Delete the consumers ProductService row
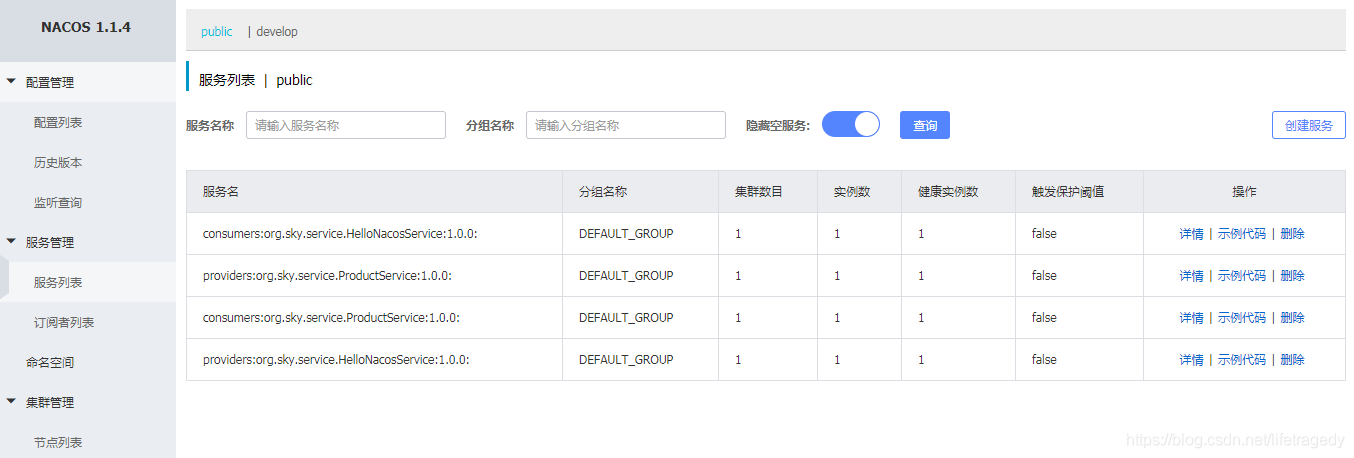Image resolution: width=1354 pixels, height=458 pixels. click(x=1292, y=317)
